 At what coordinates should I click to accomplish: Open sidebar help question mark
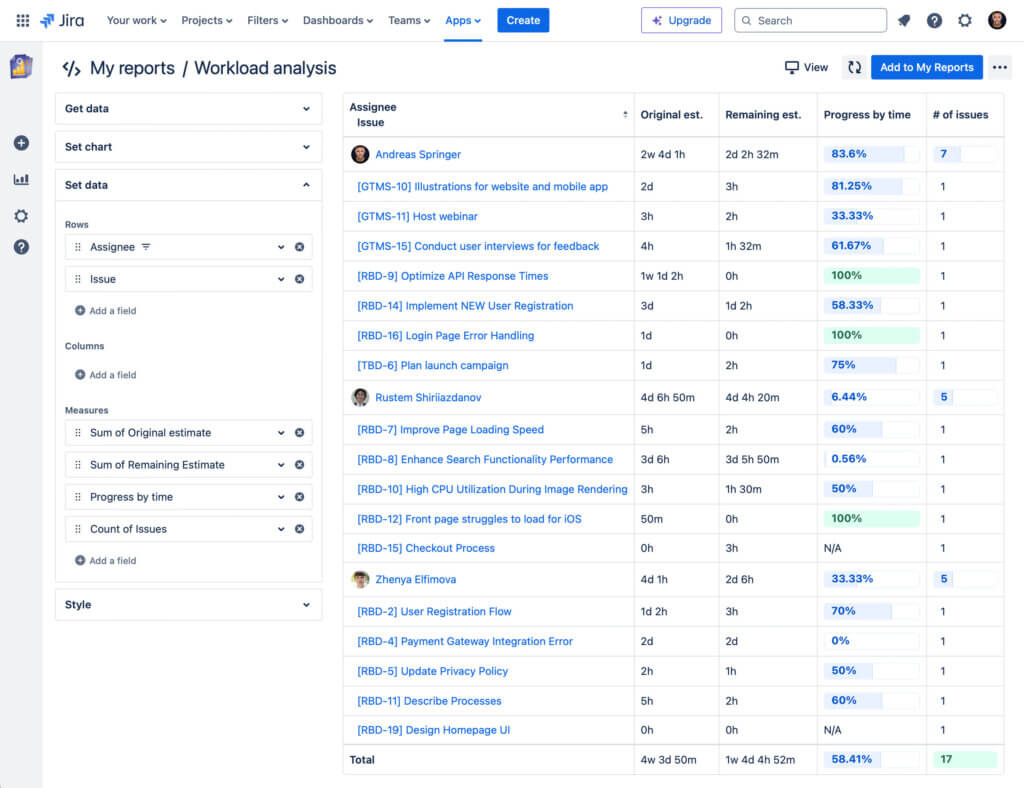tap(20, 247)
